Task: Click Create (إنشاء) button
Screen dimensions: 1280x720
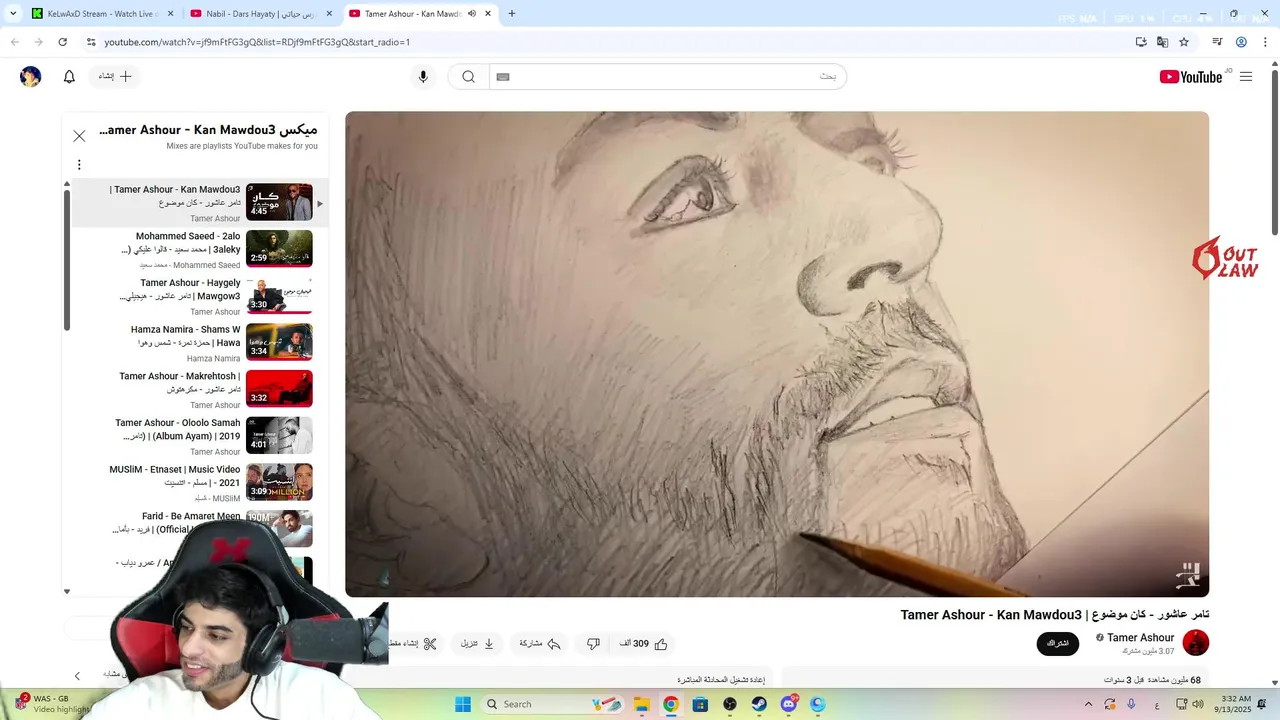Action: tap(115, 77)
